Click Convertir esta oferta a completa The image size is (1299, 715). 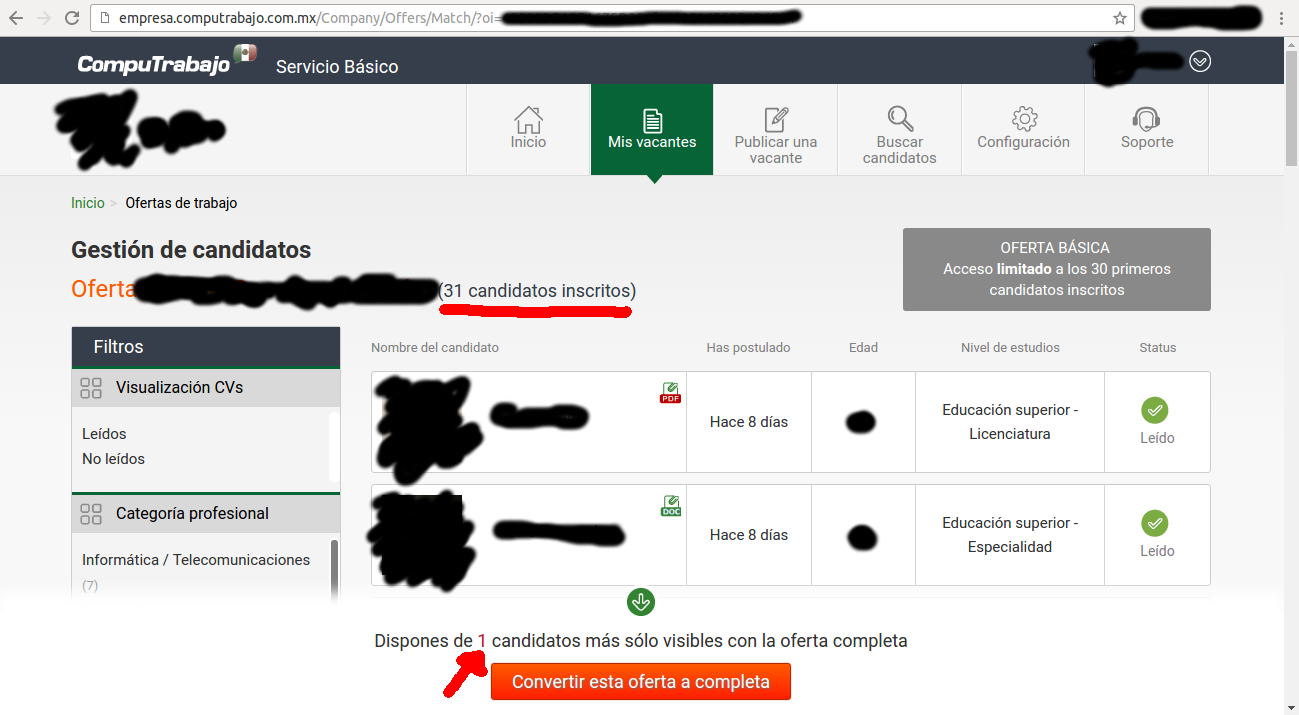641,682
